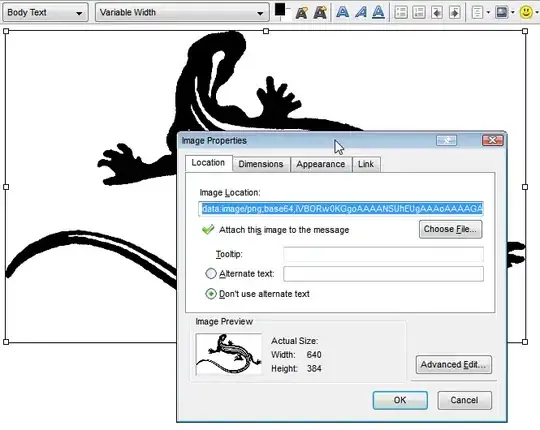Click the lizard Image Preview thumbnail
Screen dimensions: 540x430
tap(229, 354)
